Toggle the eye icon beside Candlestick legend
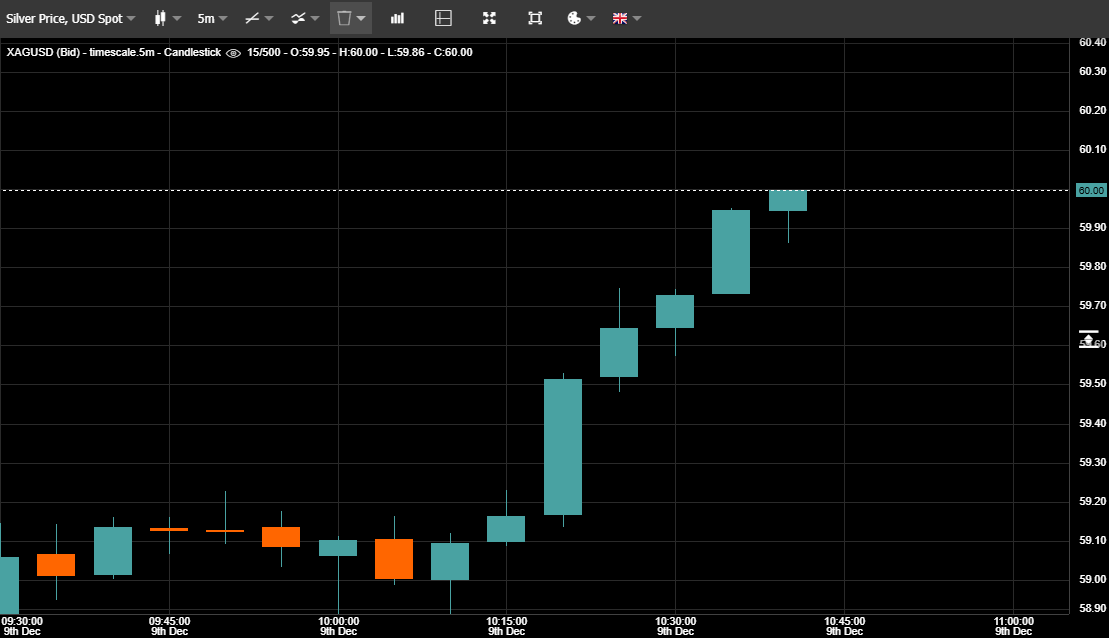Image resolution: width=1109 pixels, height=638 pixels. (233, 53)
